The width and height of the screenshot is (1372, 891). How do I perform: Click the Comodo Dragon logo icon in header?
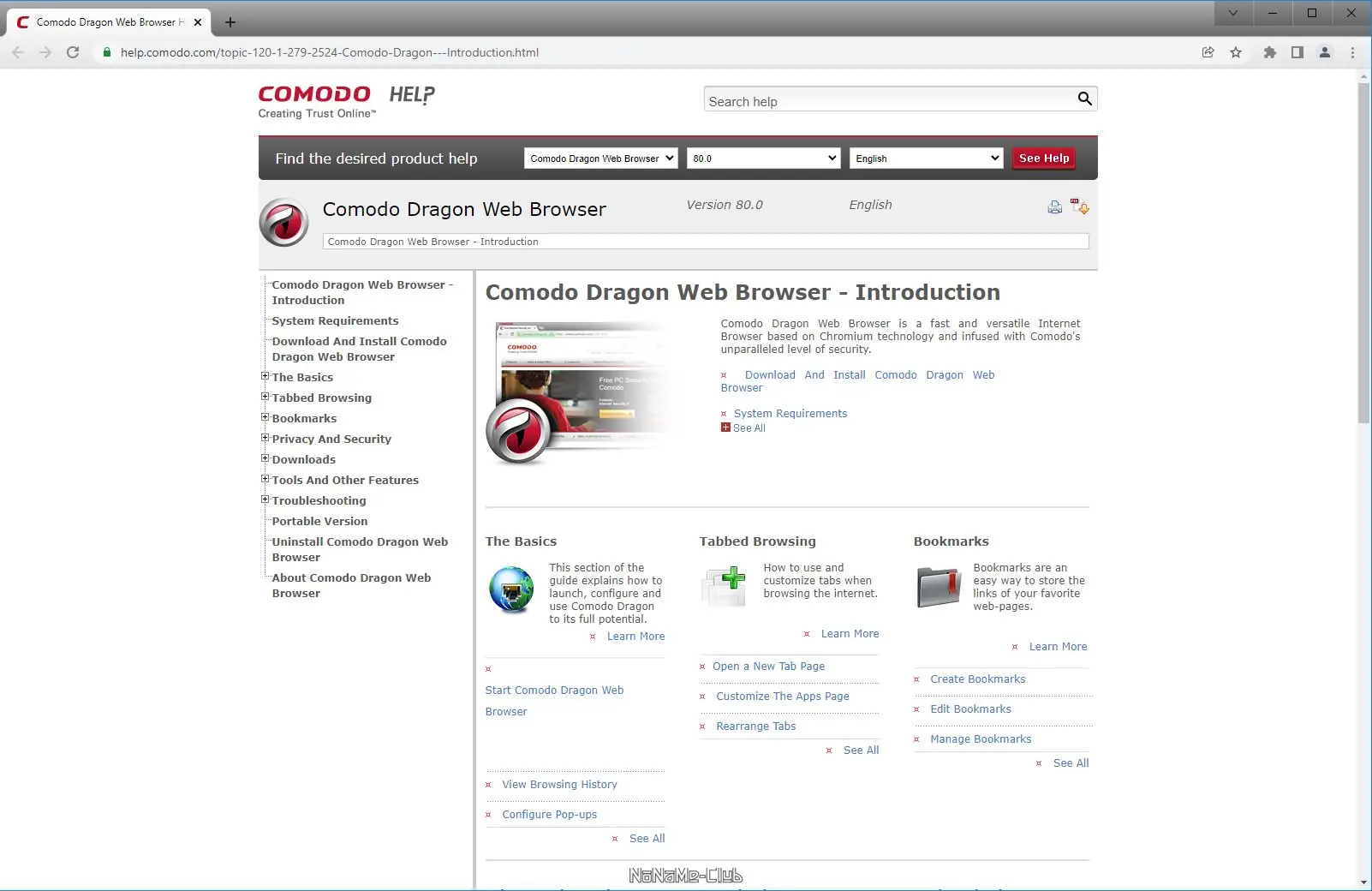pyautogui.click(x=283, y=222)
